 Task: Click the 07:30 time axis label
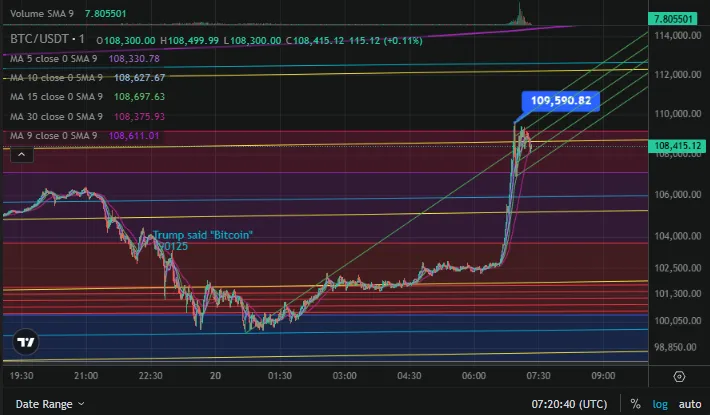[538, 376]
